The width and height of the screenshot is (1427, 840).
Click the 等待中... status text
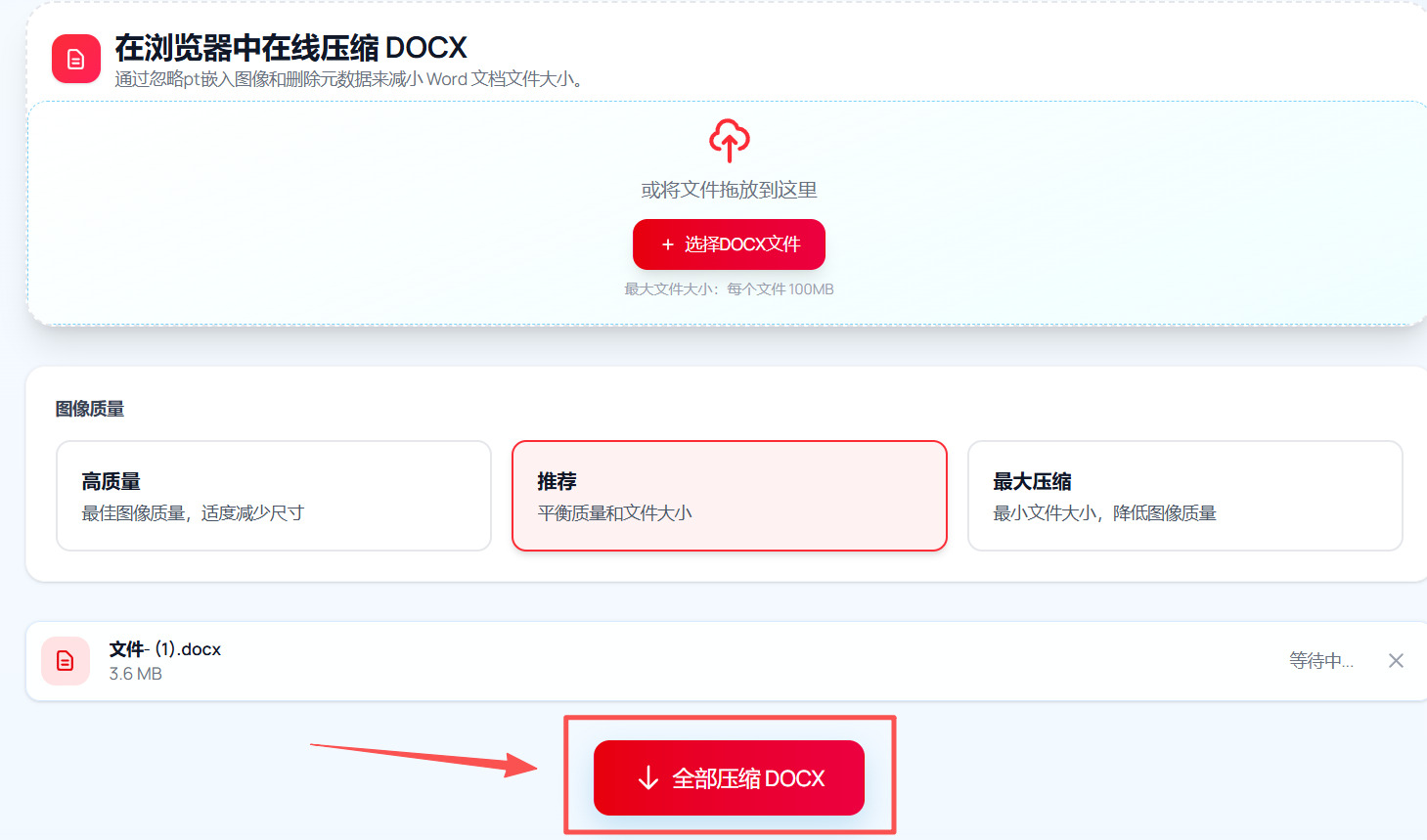(x=1321, y=661)
